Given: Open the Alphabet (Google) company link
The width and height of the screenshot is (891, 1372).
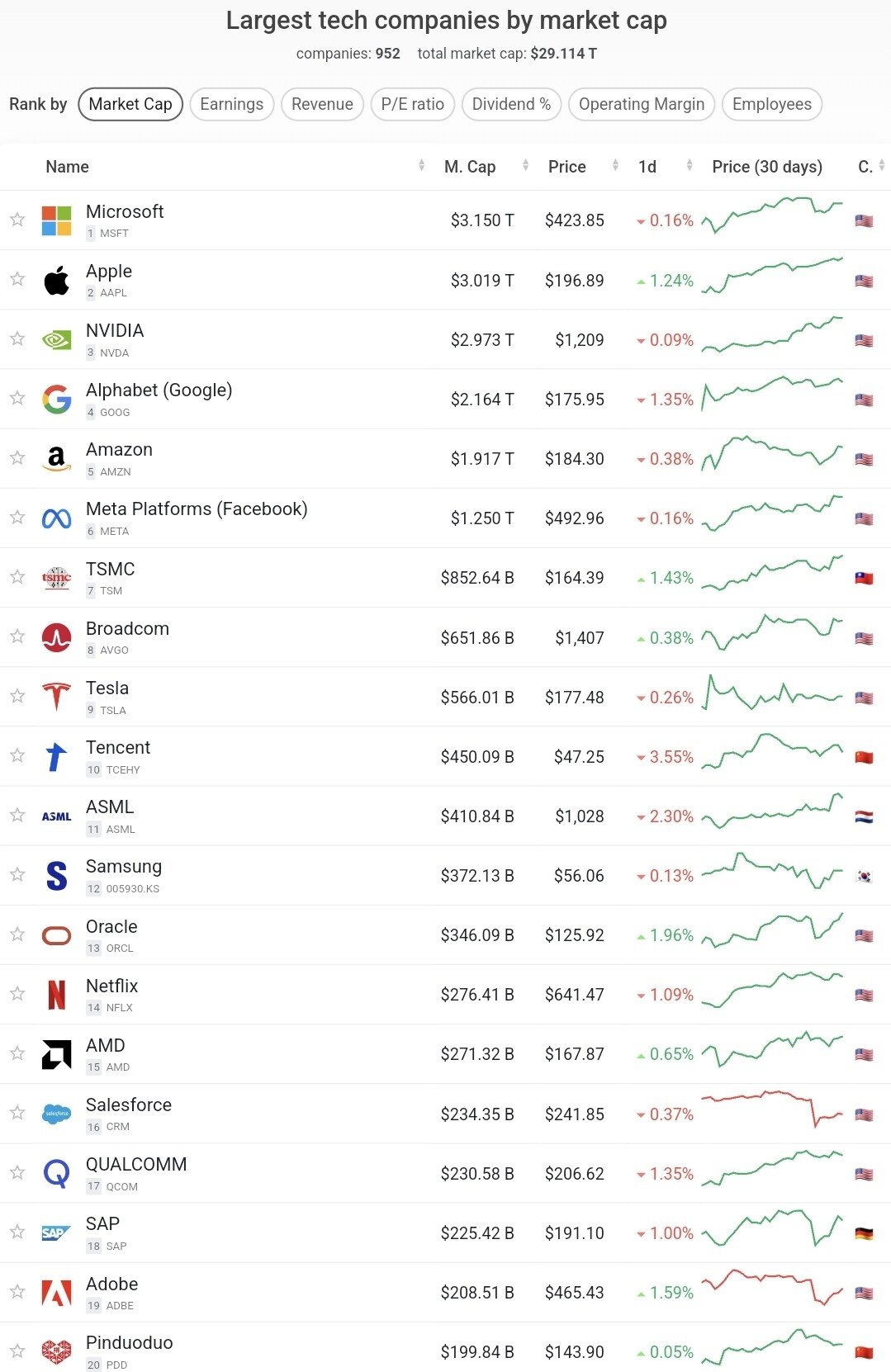Looking at the screenshot, I should coord(159,390).
